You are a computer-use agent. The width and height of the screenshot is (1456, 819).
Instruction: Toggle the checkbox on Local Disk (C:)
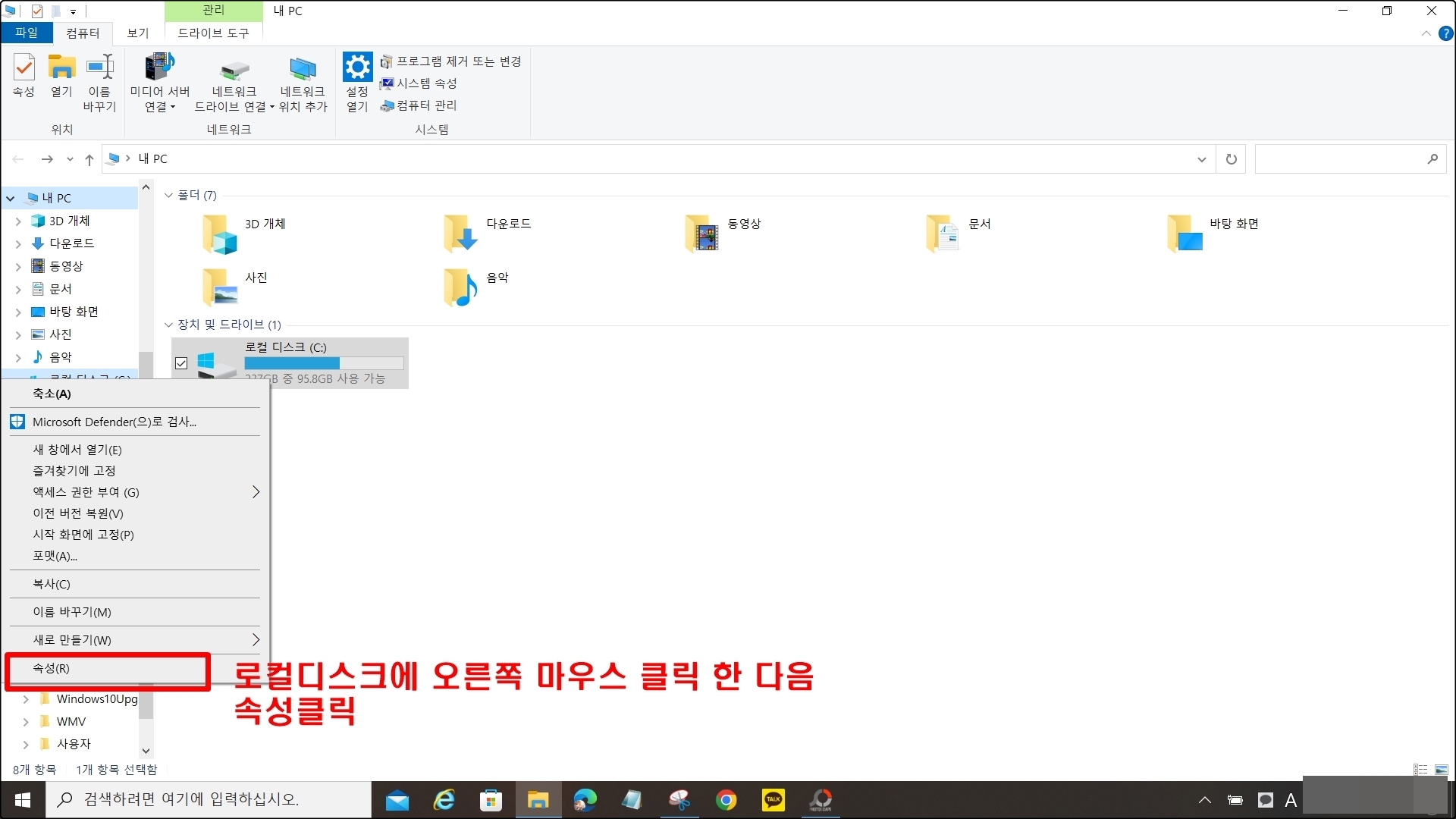coord(181,363)
